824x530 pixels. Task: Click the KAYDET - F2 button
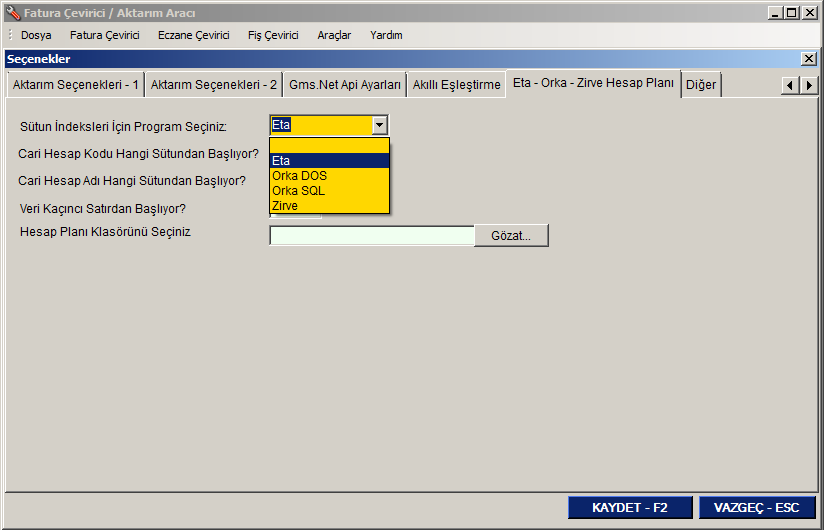pos(630,507)
